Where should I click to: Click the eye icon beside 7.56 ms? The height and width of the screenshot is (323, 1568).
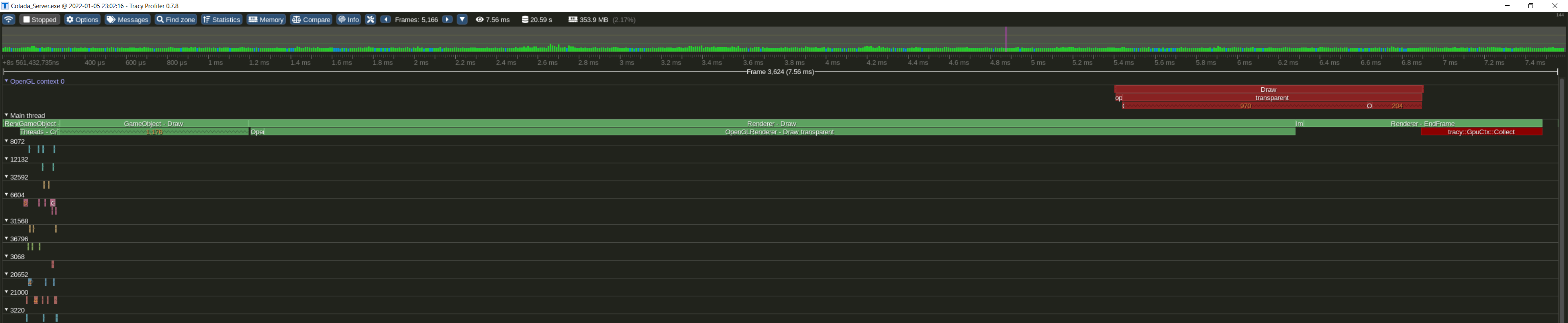480,20
